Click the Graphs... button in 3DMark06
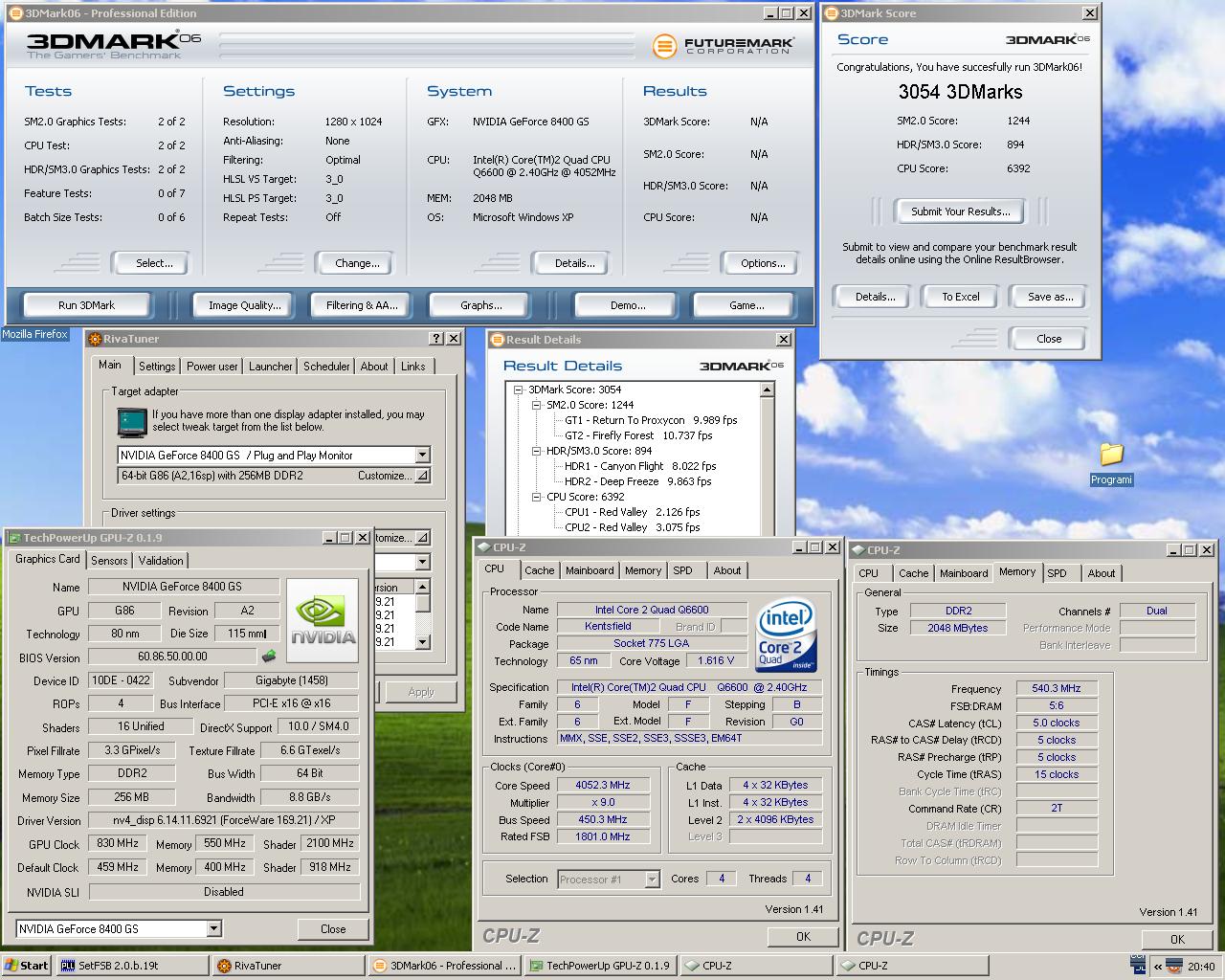This screenshot has width=1225, height=980. [x=480, y=305]
